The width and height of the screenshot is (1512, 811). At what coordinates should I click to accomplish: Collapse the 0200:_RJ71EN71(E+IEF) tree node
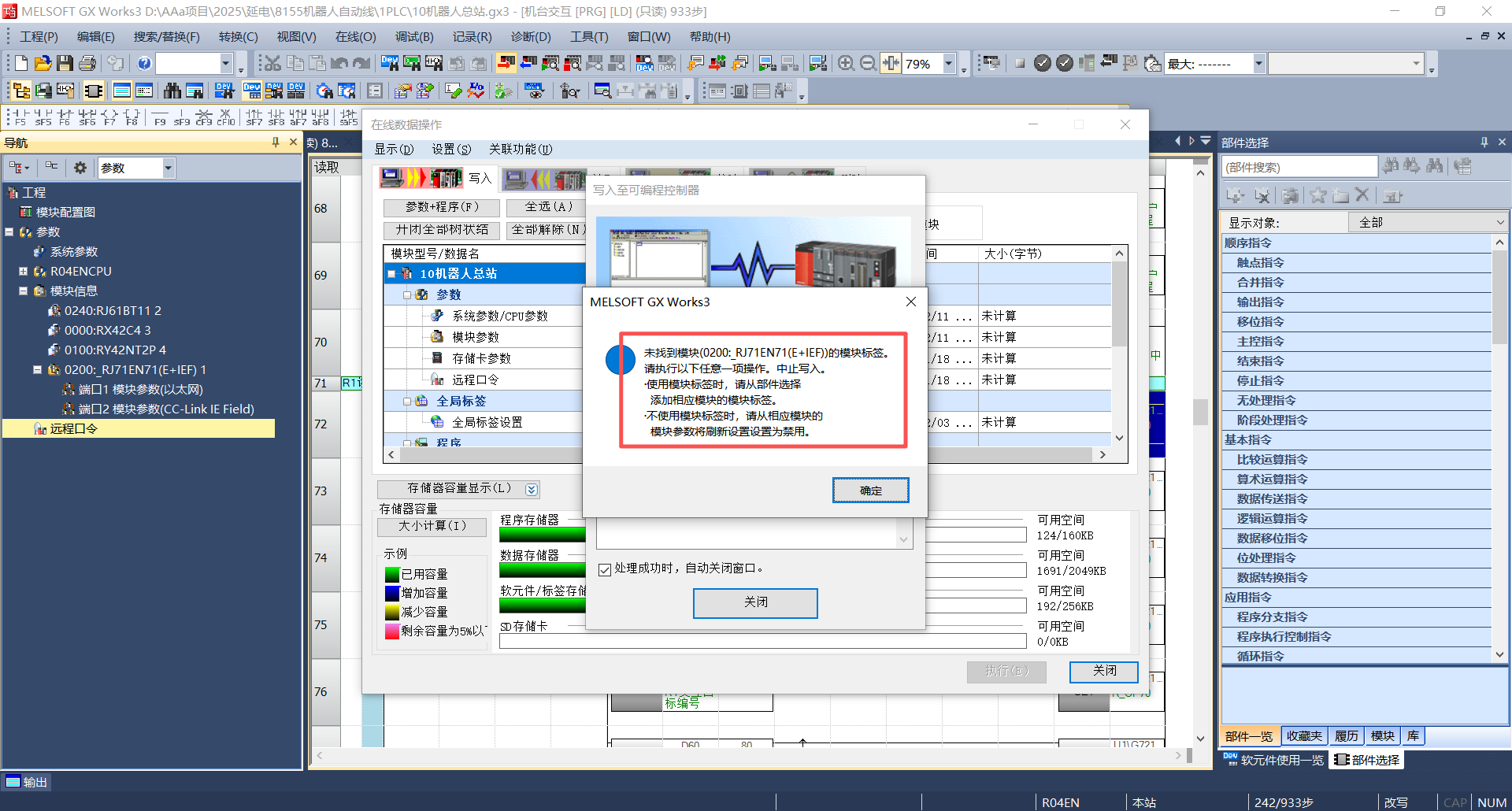point(37,370)
